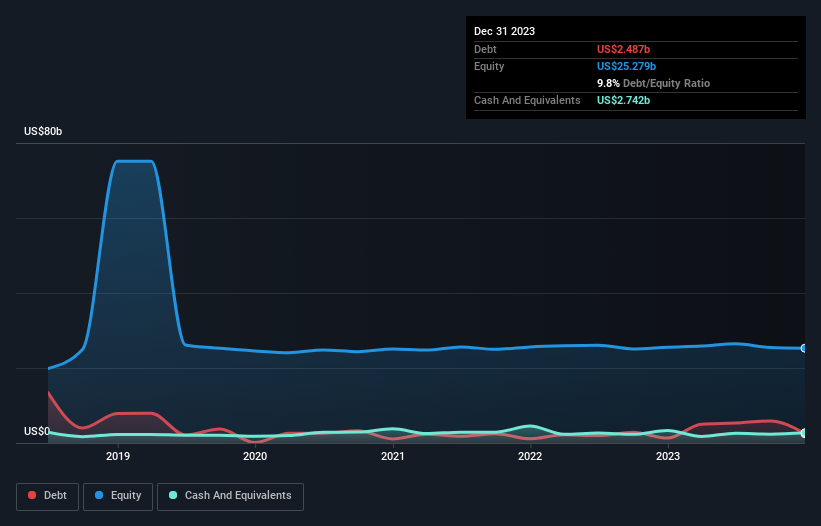Click the equity line peak near 2019
Screen dimensions: 821x526
134,161
